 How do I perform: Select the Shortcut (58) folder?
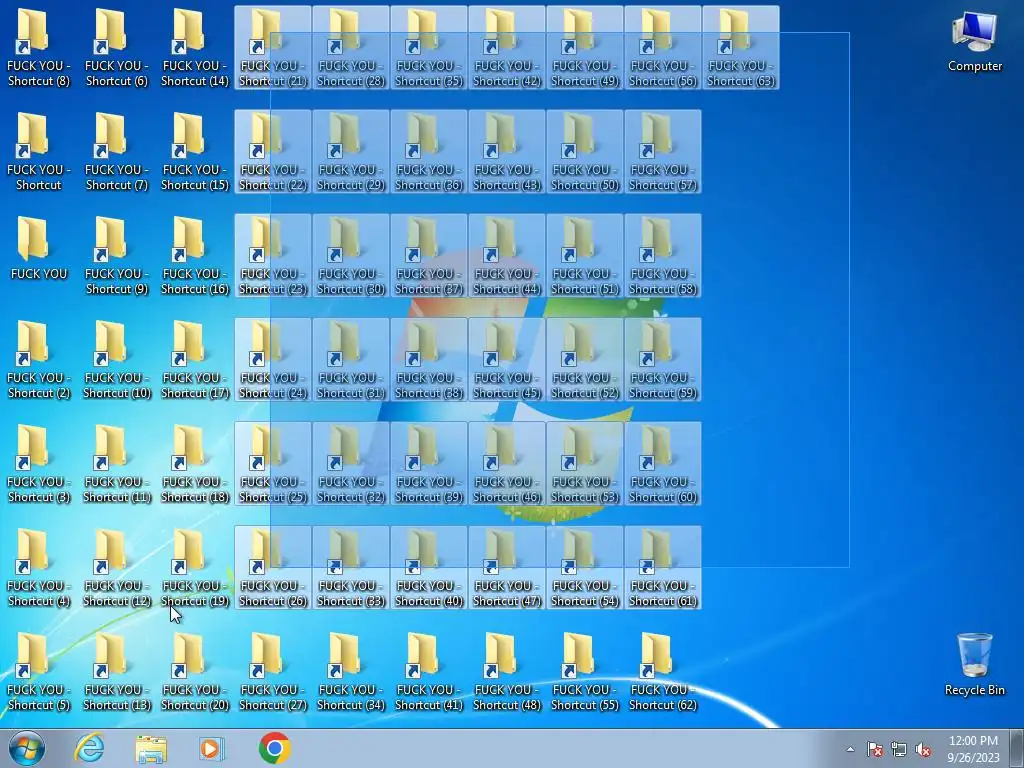tap(663, 255)
